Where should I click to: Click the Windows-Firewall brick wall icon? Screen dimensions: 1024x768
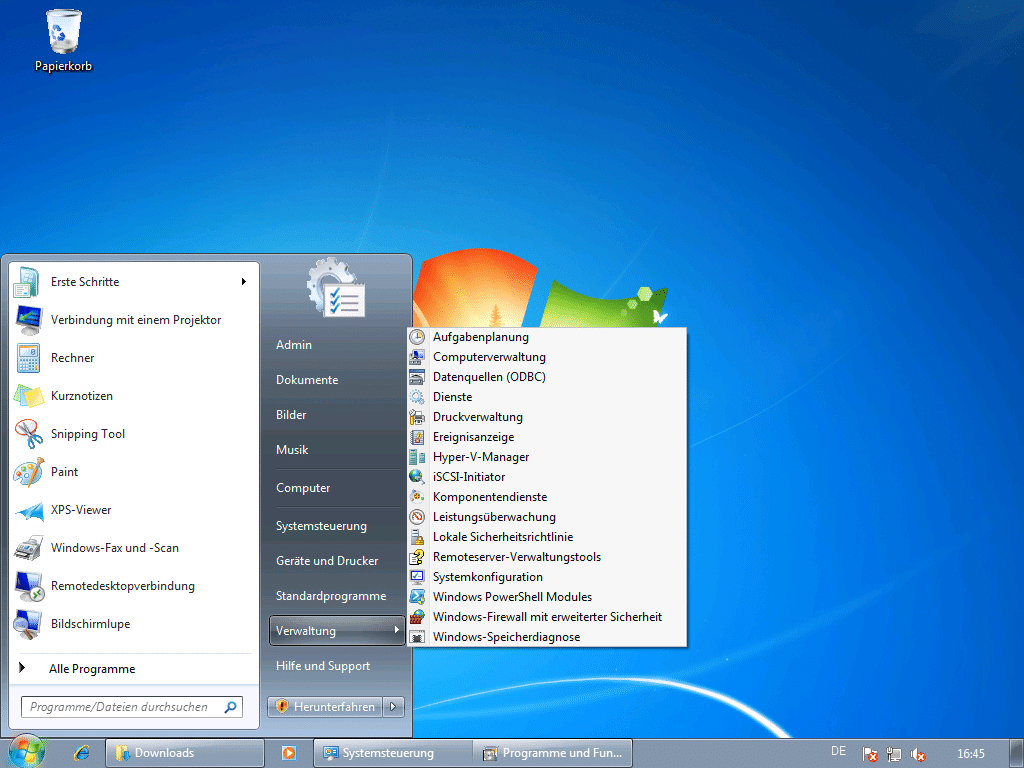(x=417, y=616)
